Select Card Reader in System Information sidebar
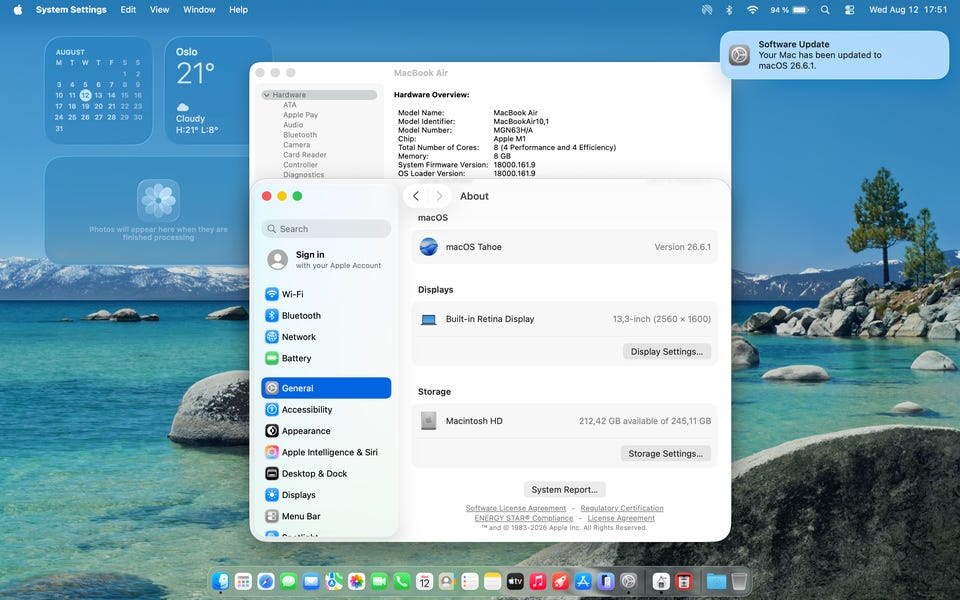This screenshot has width=960, height=600. click(x=304, y=155)
